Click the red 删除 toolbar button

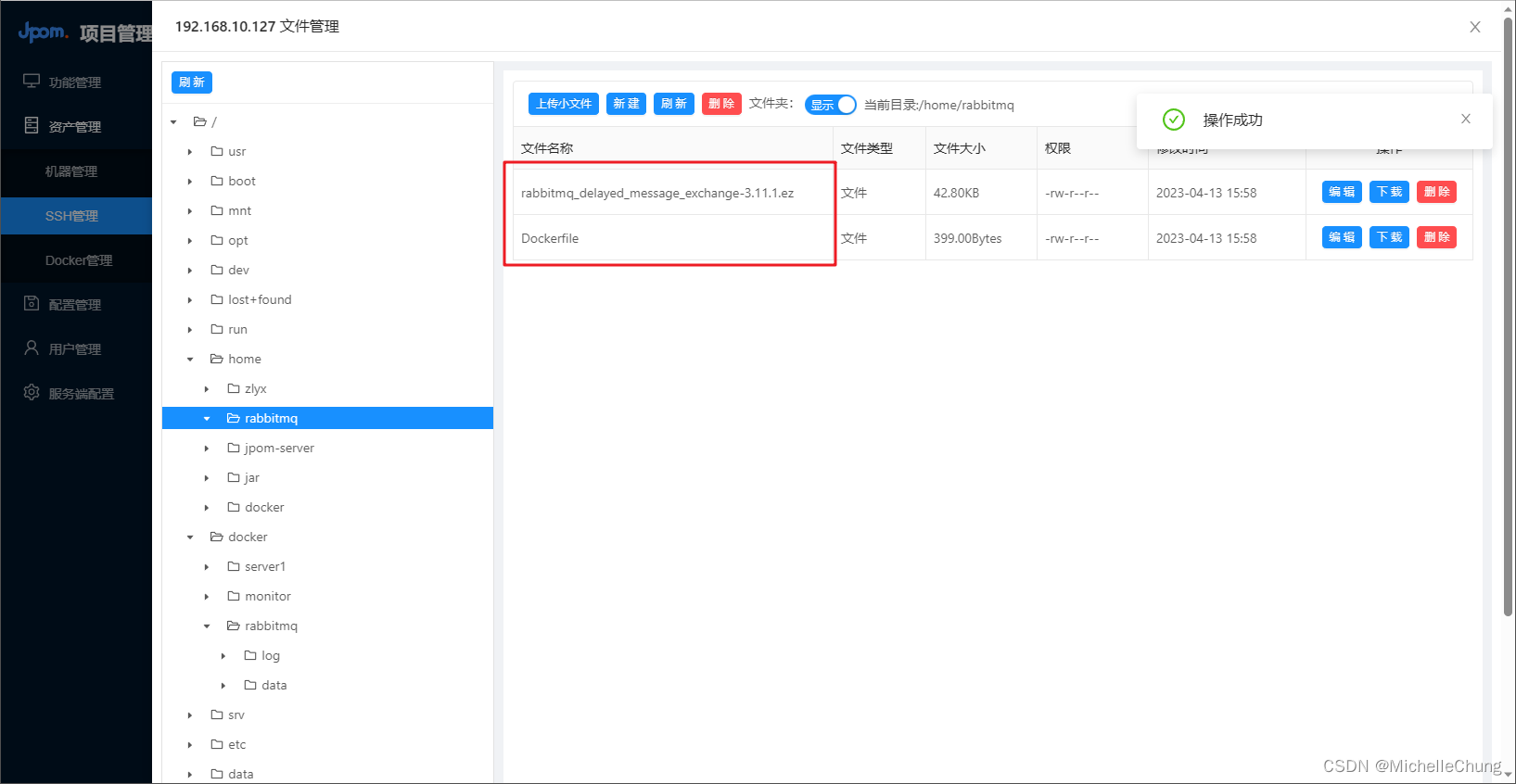(x=721, y=104)
